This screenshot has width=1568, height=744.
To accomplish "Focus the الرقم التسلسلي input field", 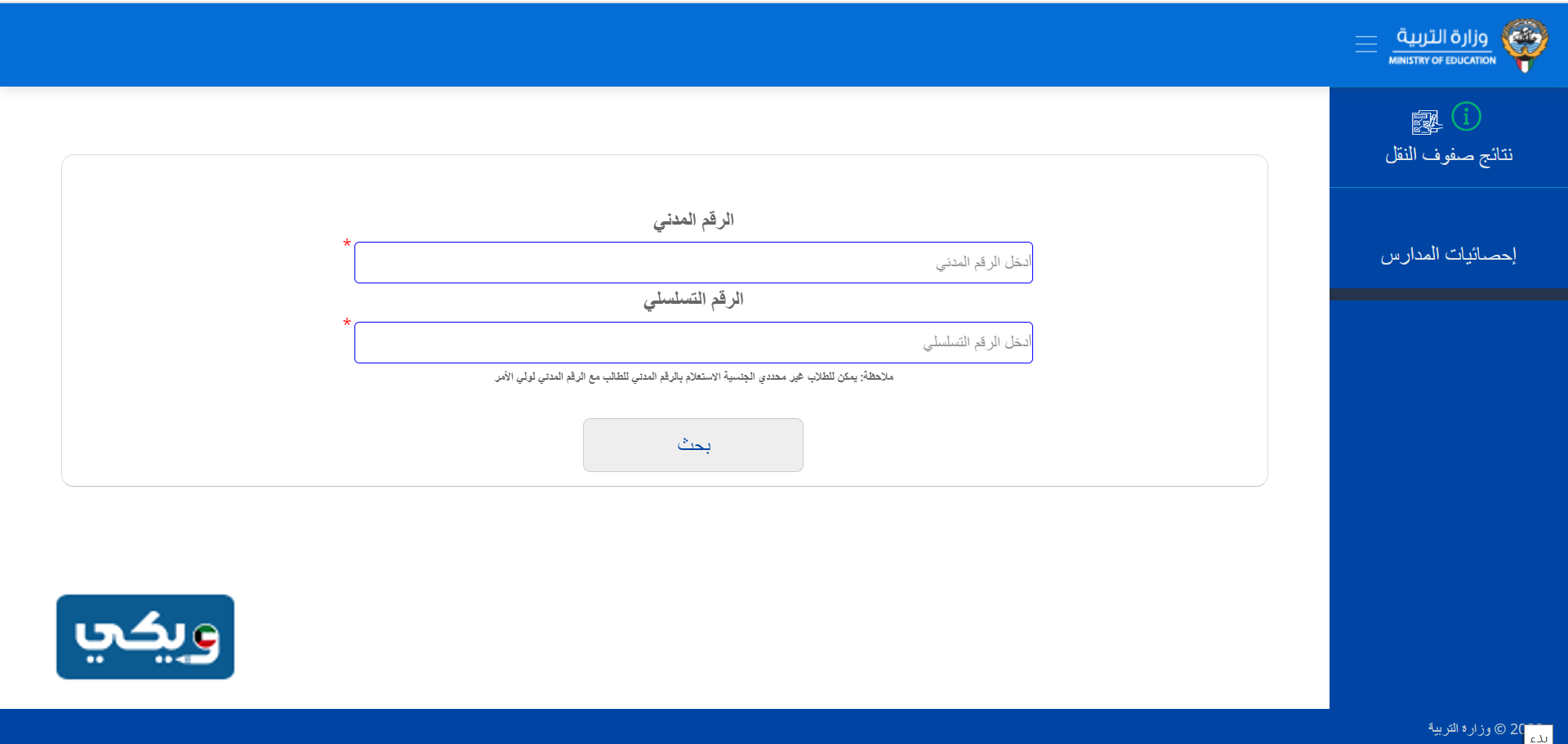I will [x=693, y=341].
